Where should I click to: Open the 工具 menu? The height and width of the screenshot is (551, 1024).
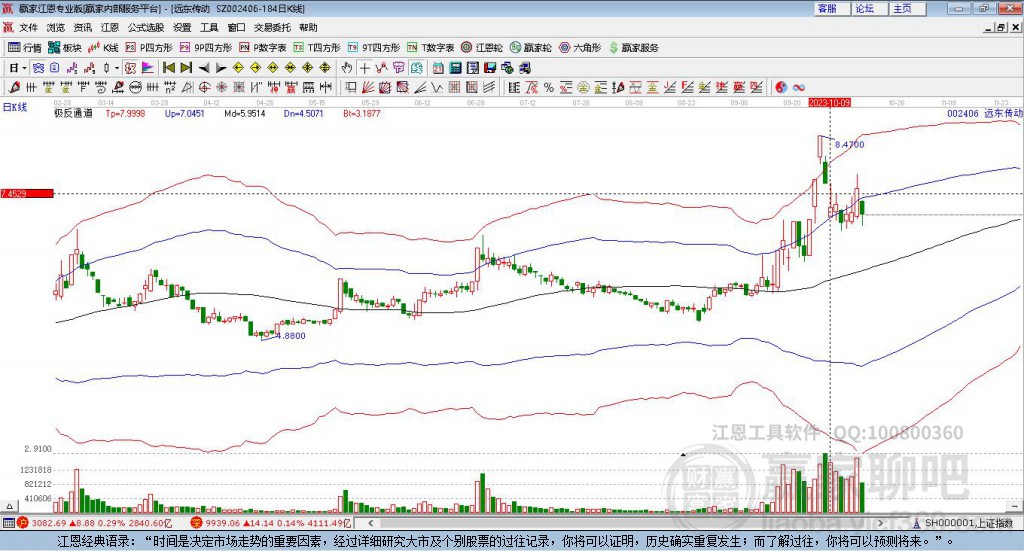click(x=209, y=27)
